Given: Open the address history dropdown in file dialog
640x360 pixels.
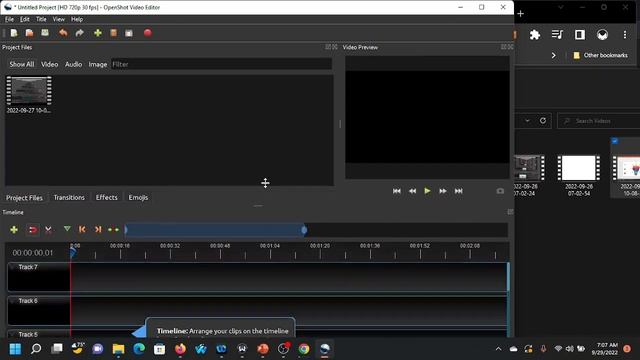Looking at the screenshot, I should 527,121.
